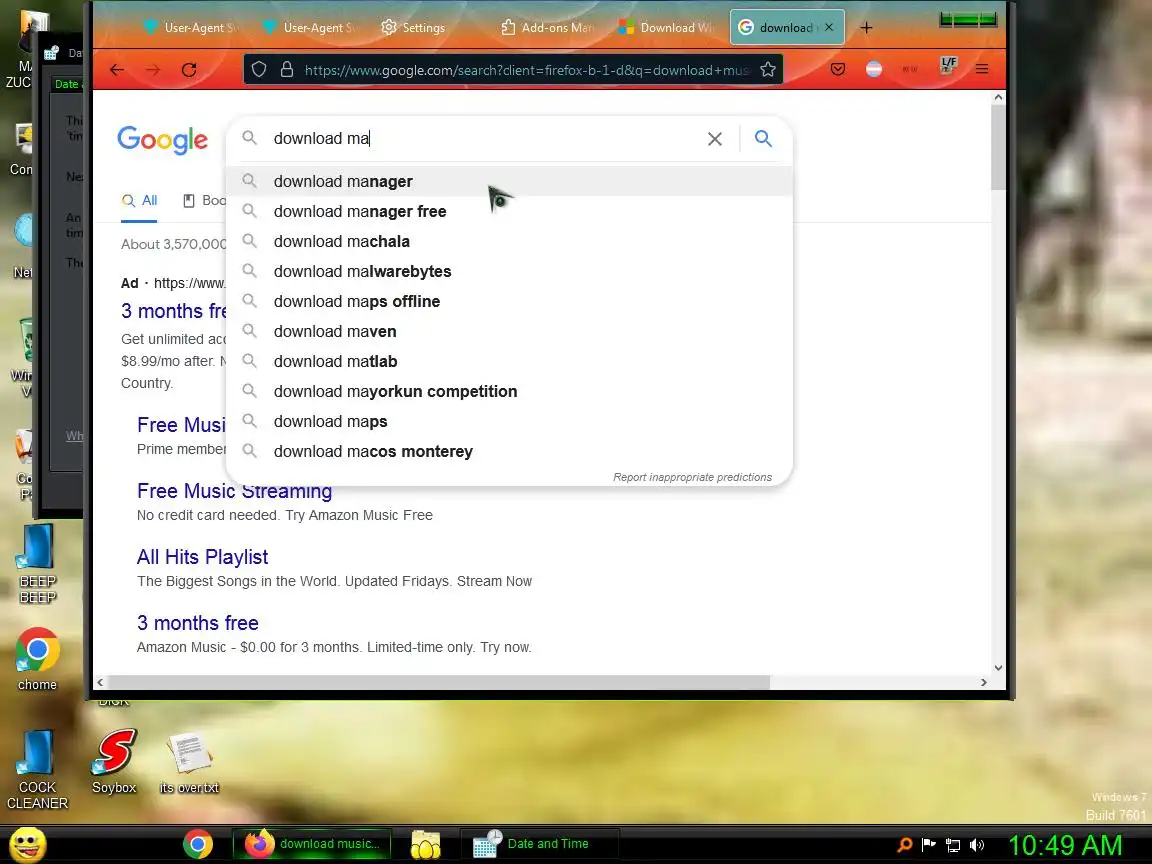Clear the Google search box with X

[714, 139]
